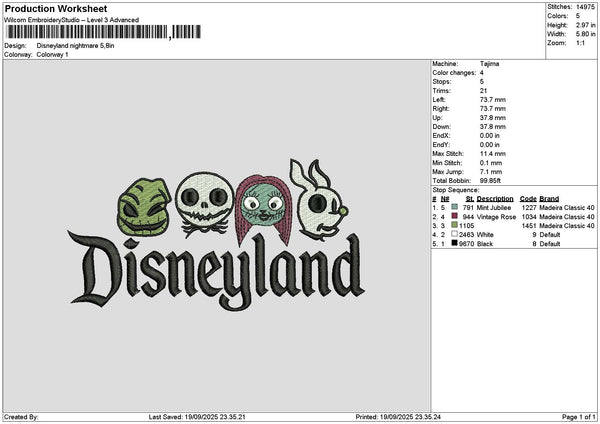600x424 pixels.
Task: Click the design name 'Disneyland nightmare 5,8in'
Action: [75, 46]
